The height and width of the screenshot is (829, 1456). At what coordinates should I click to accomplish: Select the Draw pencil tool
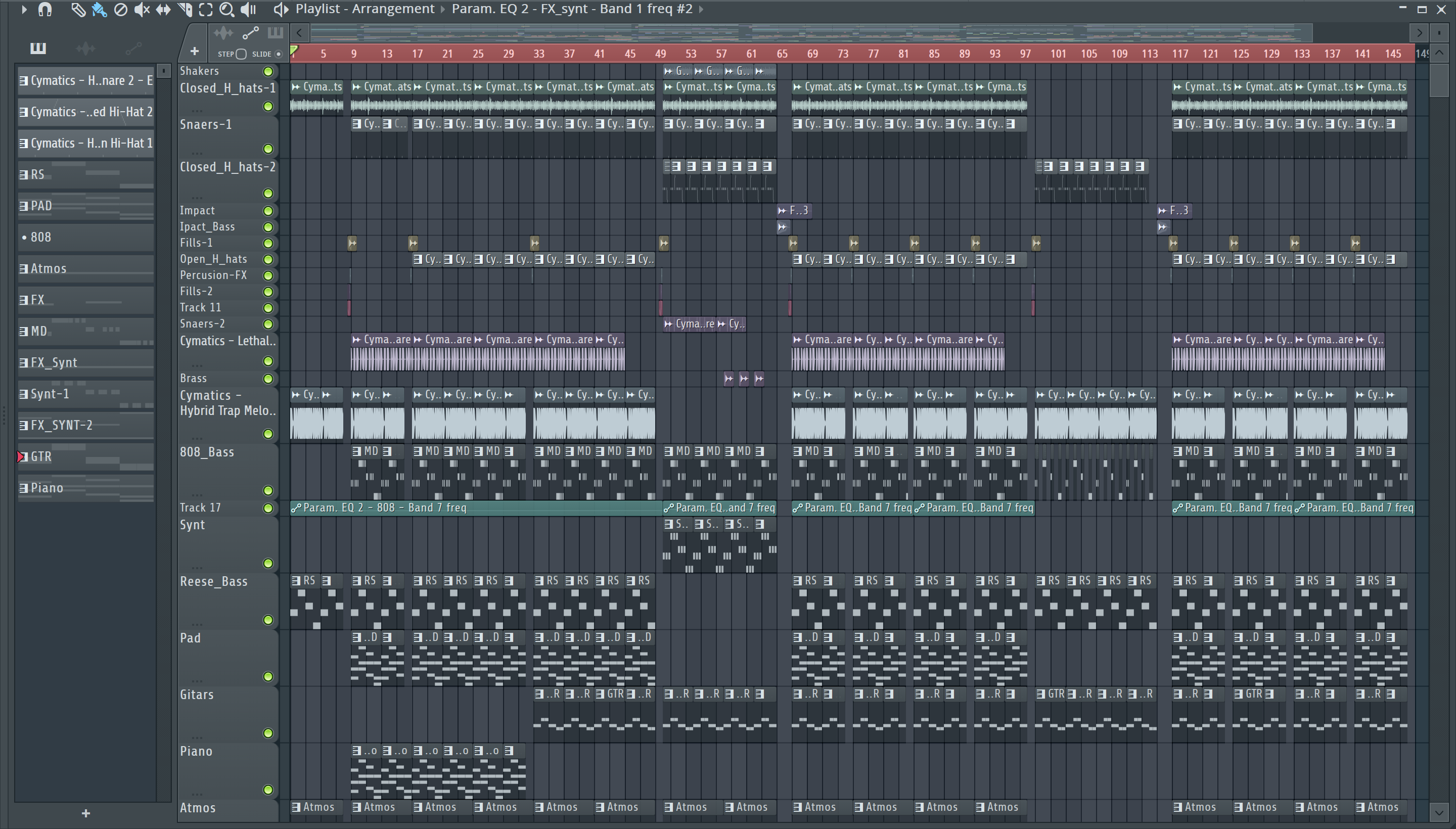click(78, 9)
